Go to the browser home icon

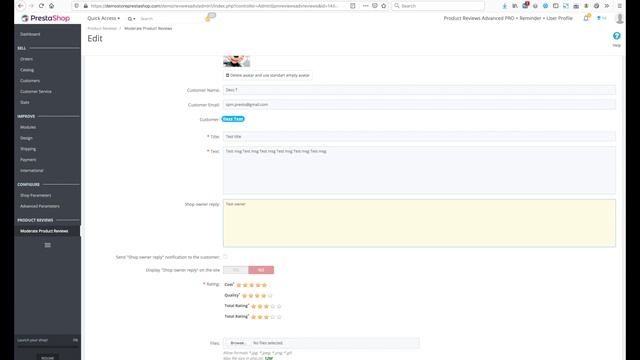[x=51, y=6]
